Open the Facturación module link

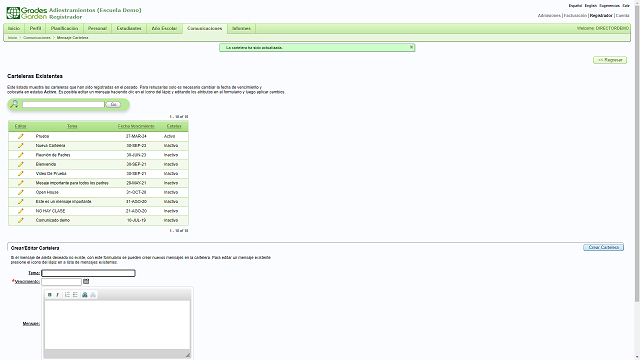(575, 16)
